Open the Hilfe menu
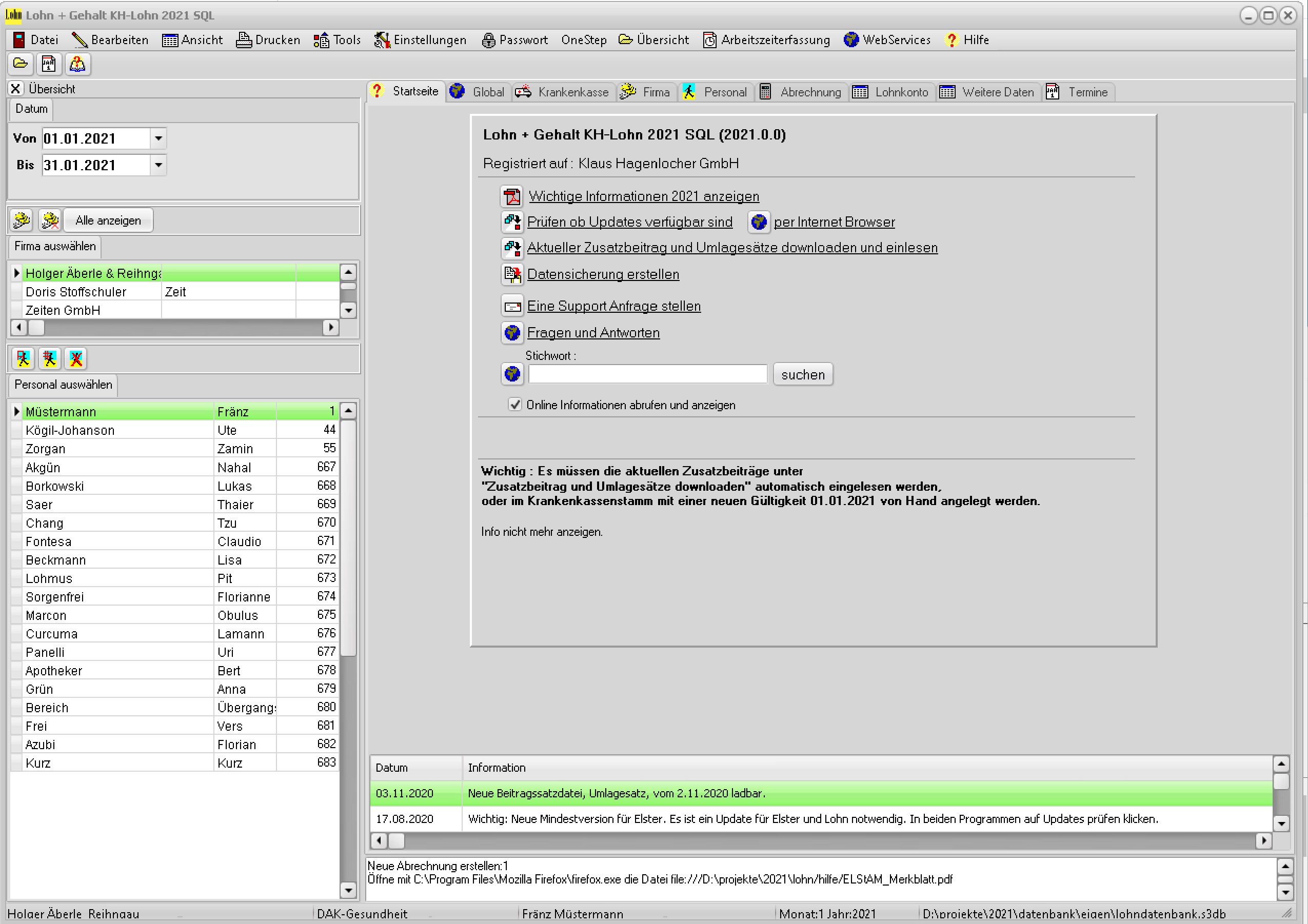Screen dimensions: 1308x924 point(967,40)
